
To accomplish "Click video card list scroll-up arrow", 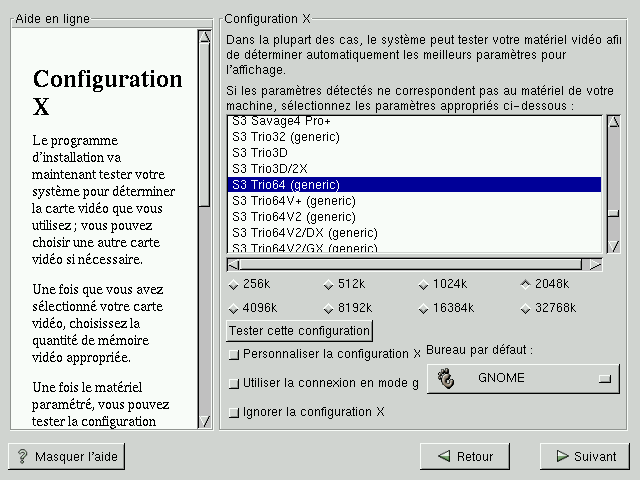I will [611, 123].
